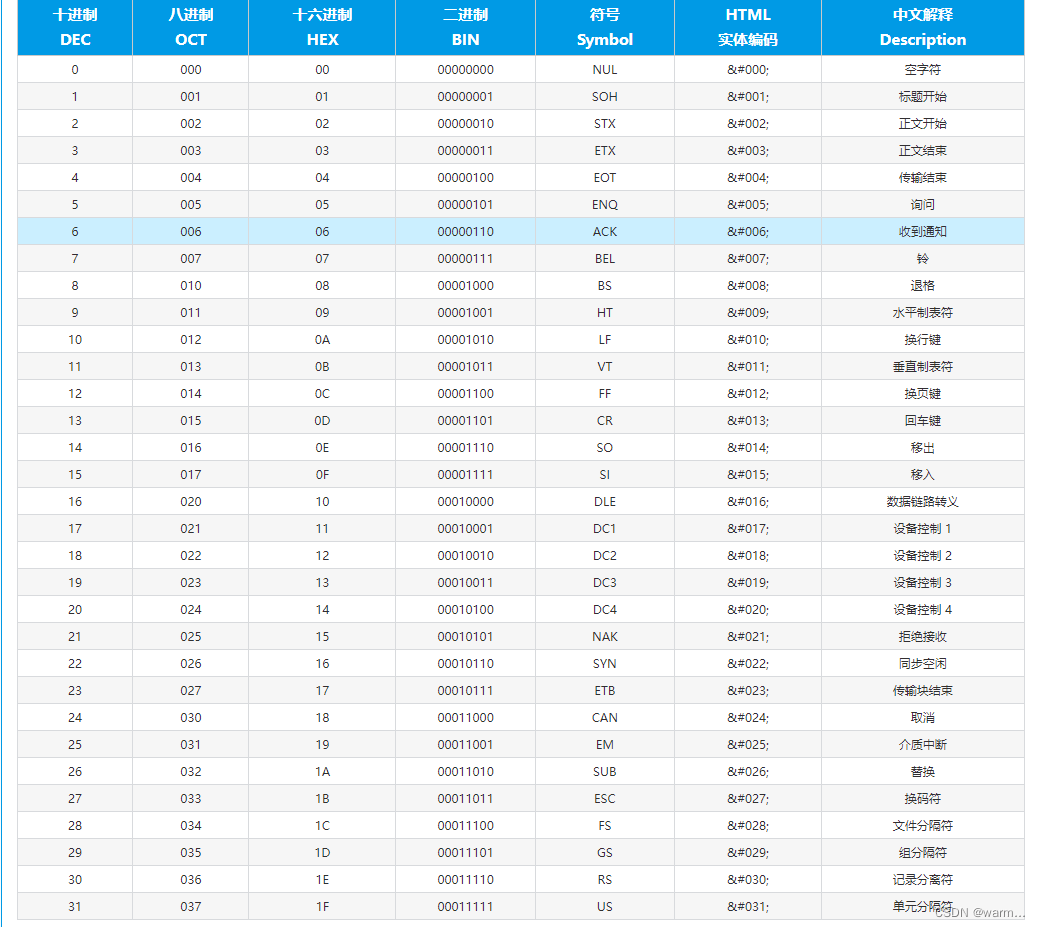Select the US symbol cell
Viewport: 1040px width, 927px height.
[605, 907]
